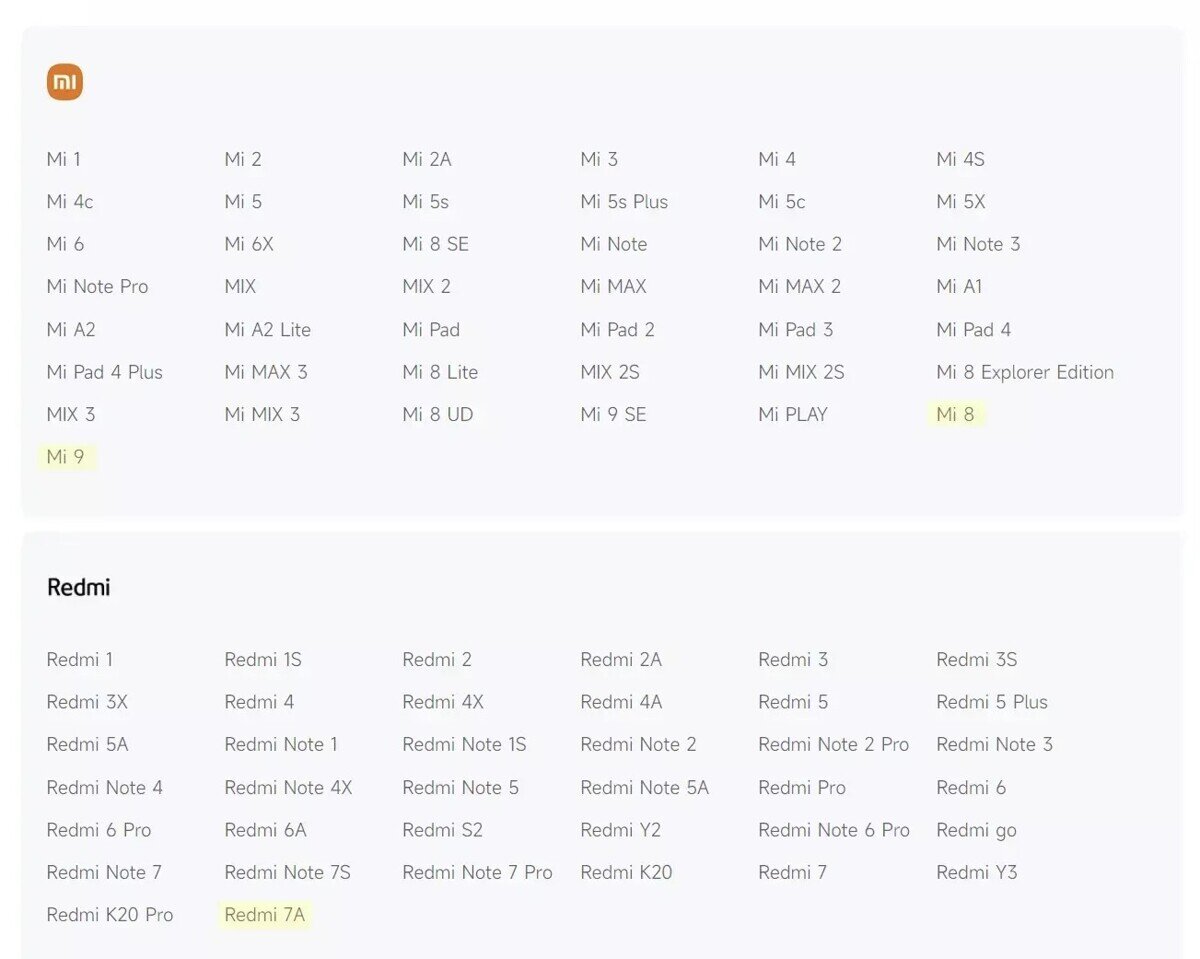Select Mi Pad 3
The width and height of the screenshot is (1200, 959).
tap(796, 330)
